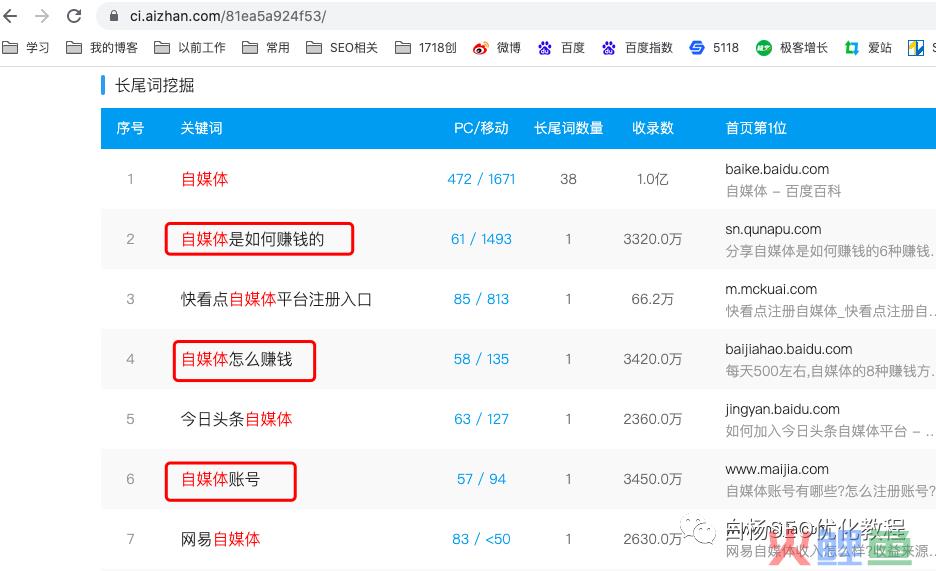The width and height of the screenshot is (936, 571).
Task: Click the 1.0亿 index count
Action: point(652,179)
